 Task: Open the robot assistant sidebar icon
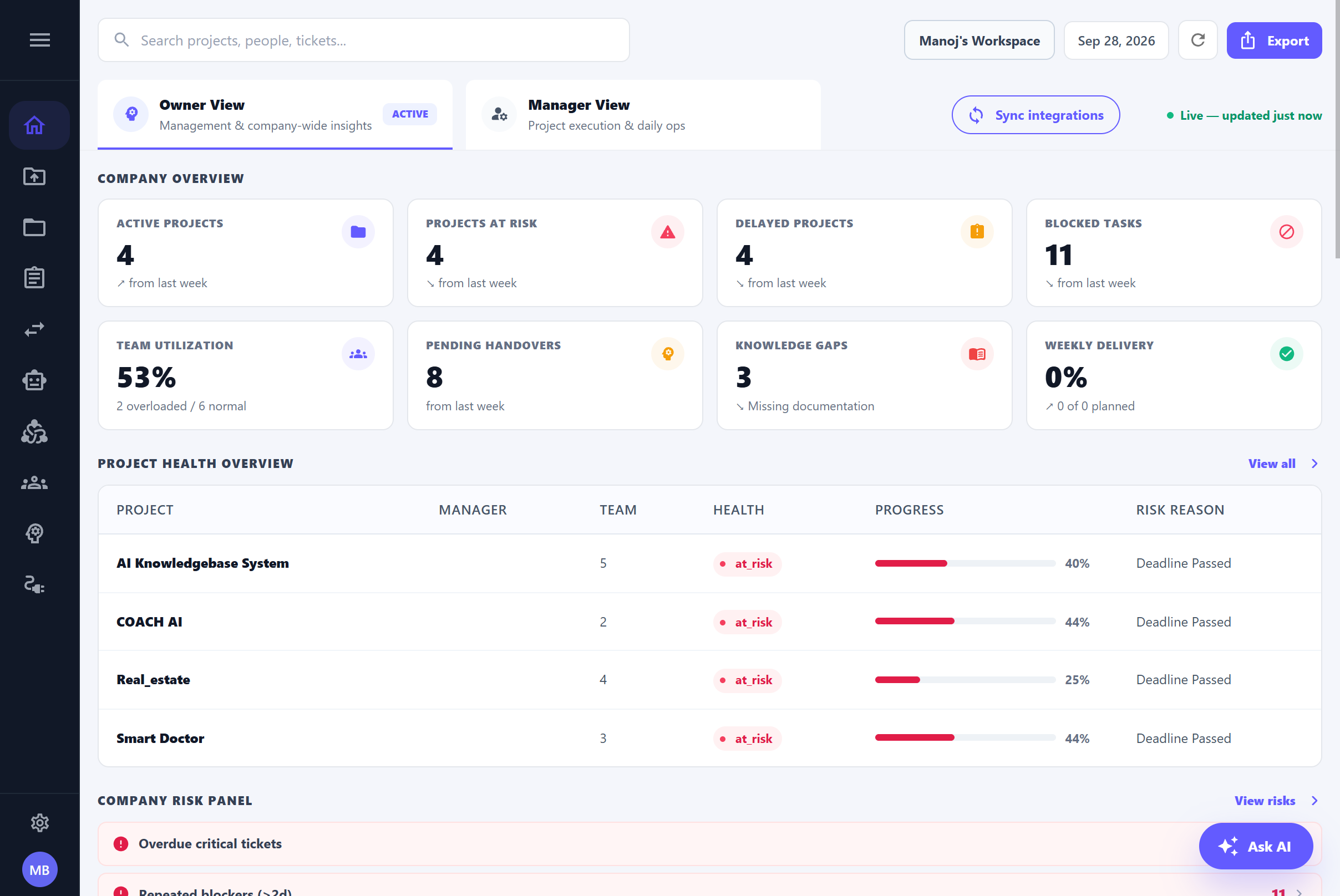tap(34, 380)
